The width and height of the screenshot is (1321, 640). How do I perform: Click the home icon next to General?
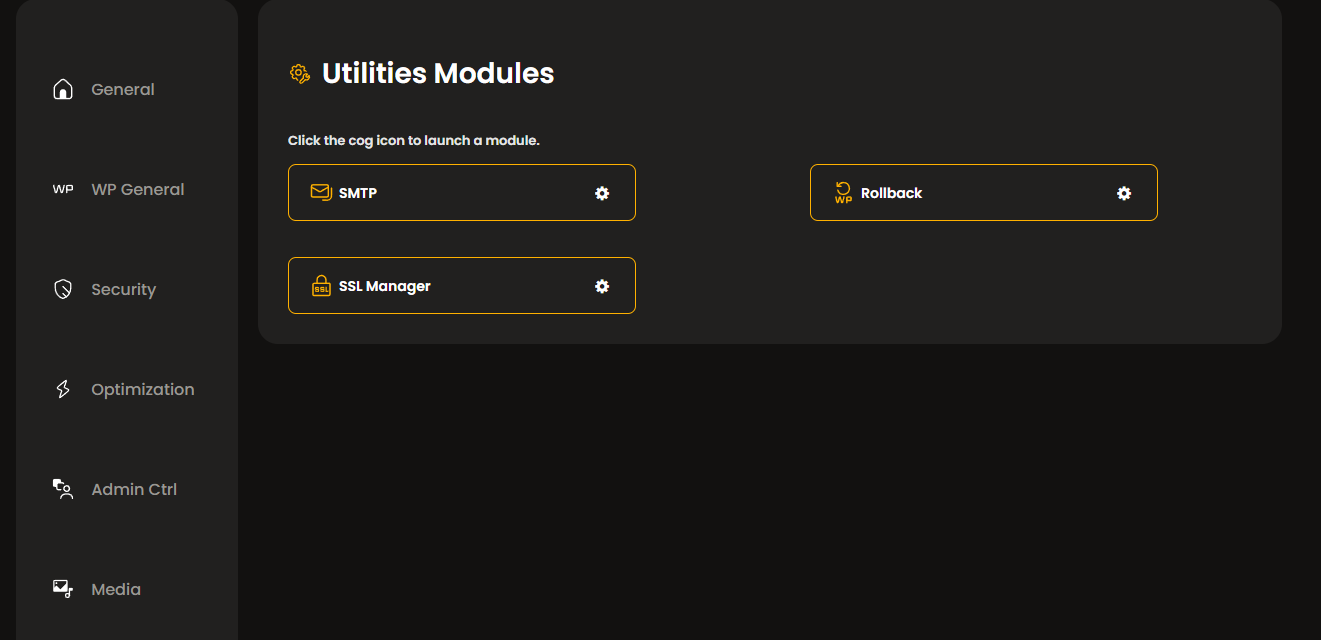click(62, 89)
